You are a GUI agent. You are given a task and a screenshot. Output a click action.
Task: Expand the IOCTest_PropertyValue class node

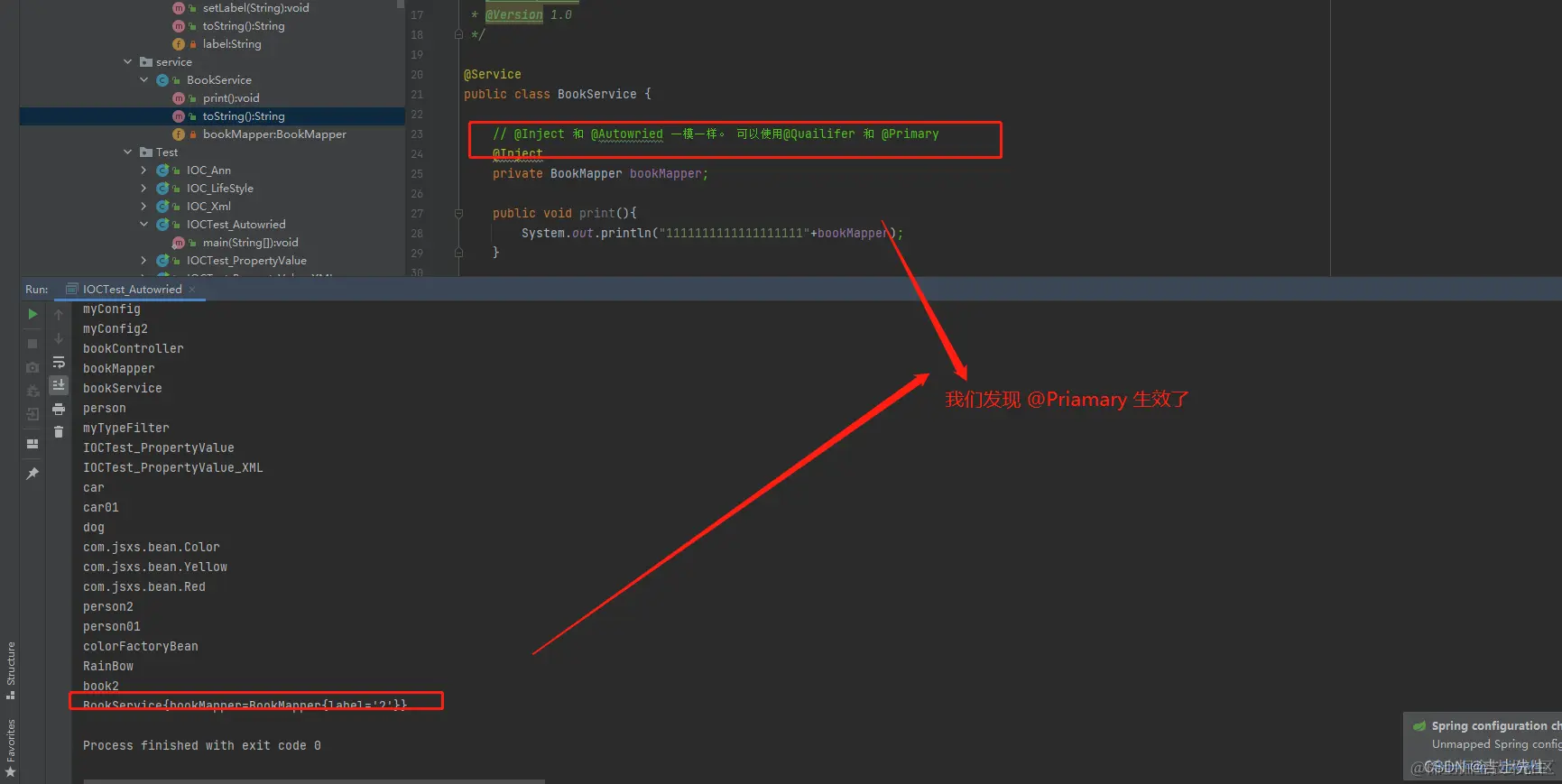tap(144, 261)
